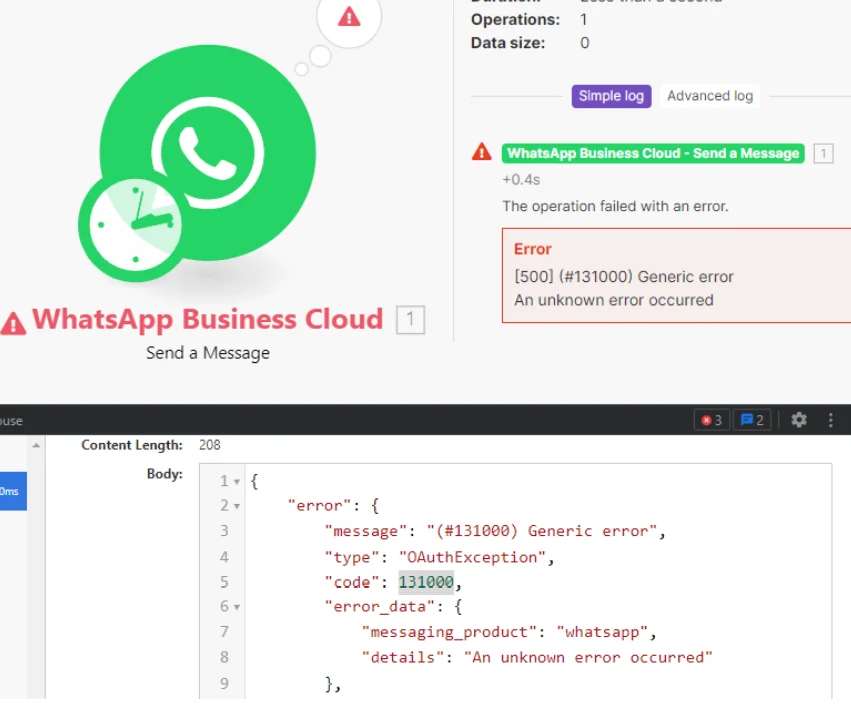Switch to the Advanced log tab
This screenshot has height=713, width=851.
coord(710,96)
